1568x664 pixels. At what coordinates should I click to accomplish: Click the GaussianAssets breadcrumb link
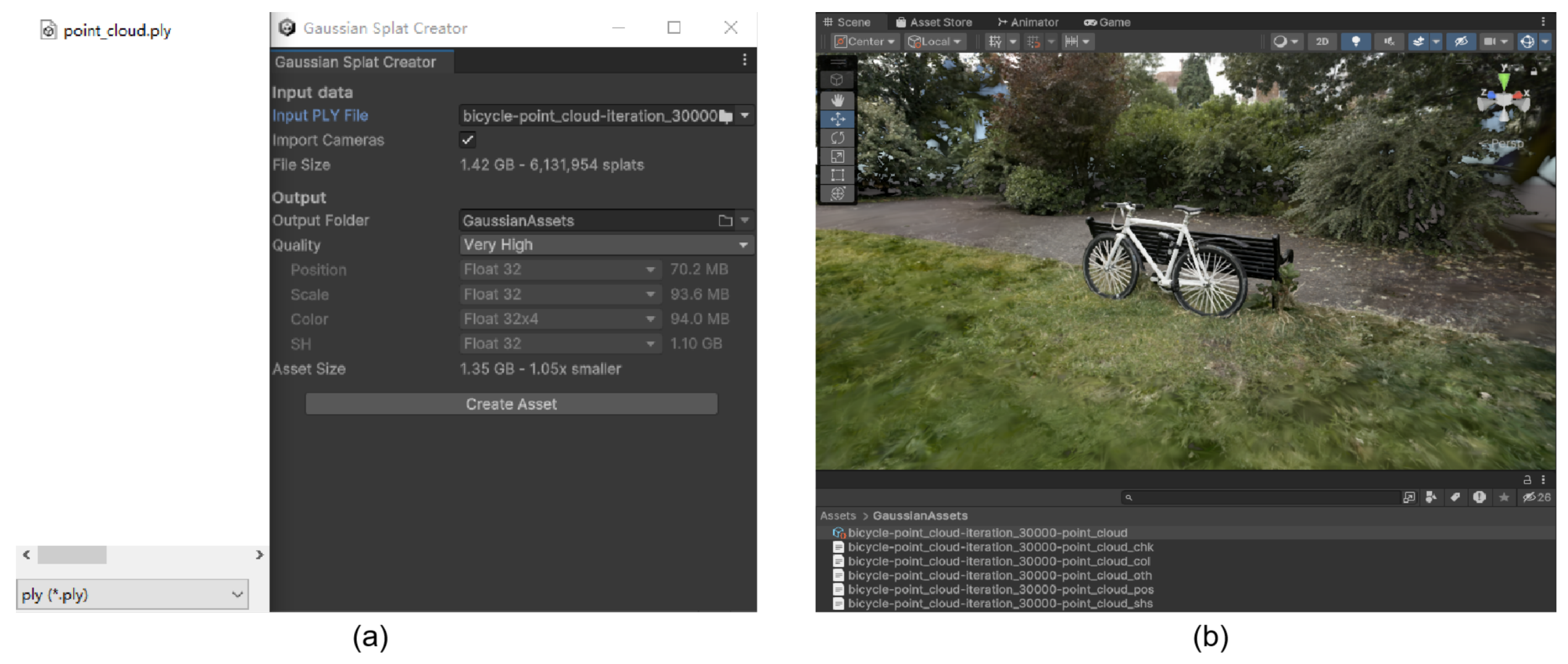[x=920, y=515]
